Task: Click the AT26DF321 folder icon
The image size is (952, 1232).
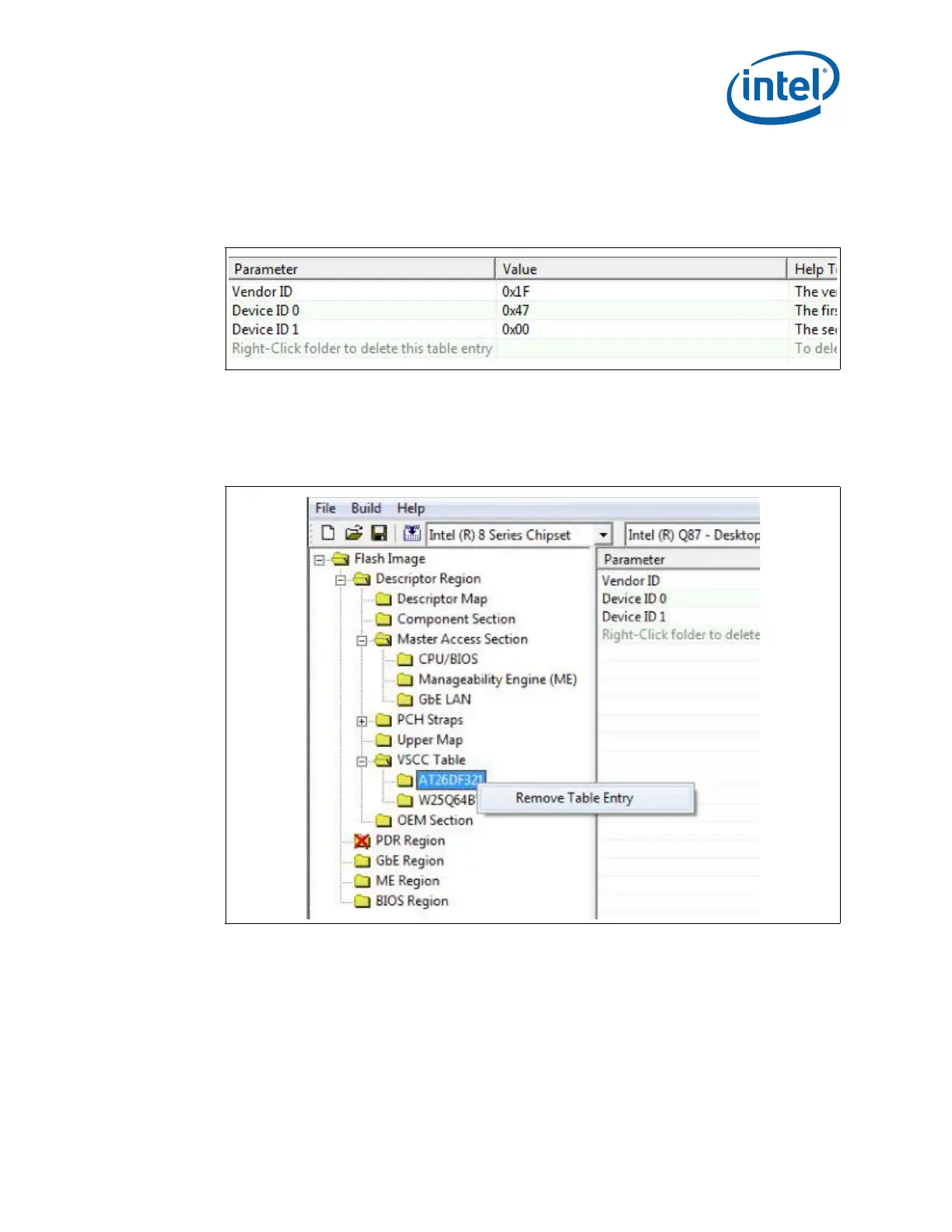Action: [404, 780]
